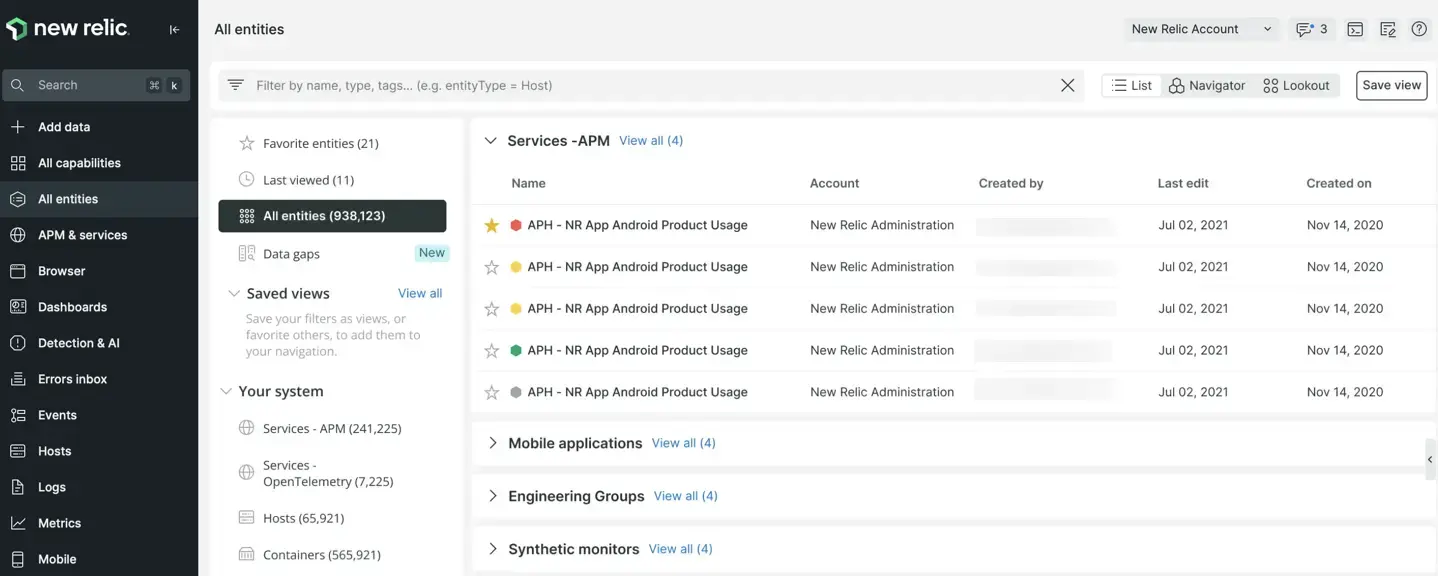Click the feedback messages icon showing 3
This screenshot has width=1444, height=576.
pos(1311,29)
